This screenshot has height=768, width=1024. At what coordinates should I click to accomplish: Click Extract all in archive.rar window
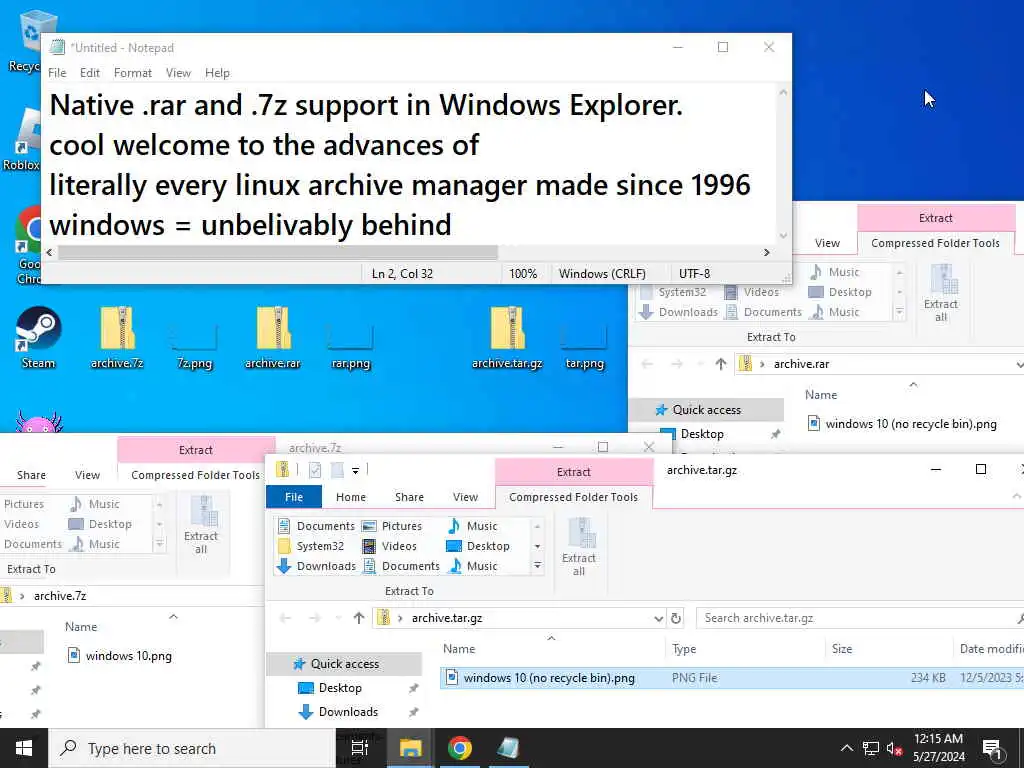point(940,293)
